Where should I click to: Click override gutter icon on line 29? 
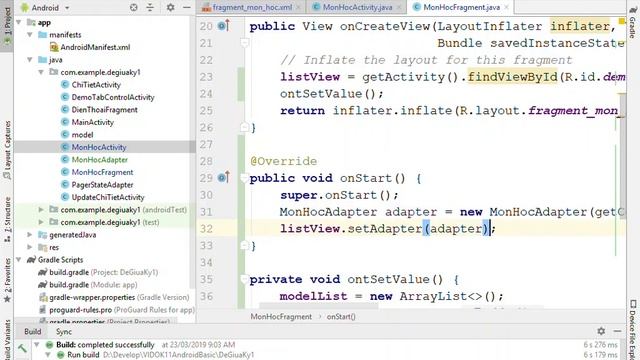(223, 178)
